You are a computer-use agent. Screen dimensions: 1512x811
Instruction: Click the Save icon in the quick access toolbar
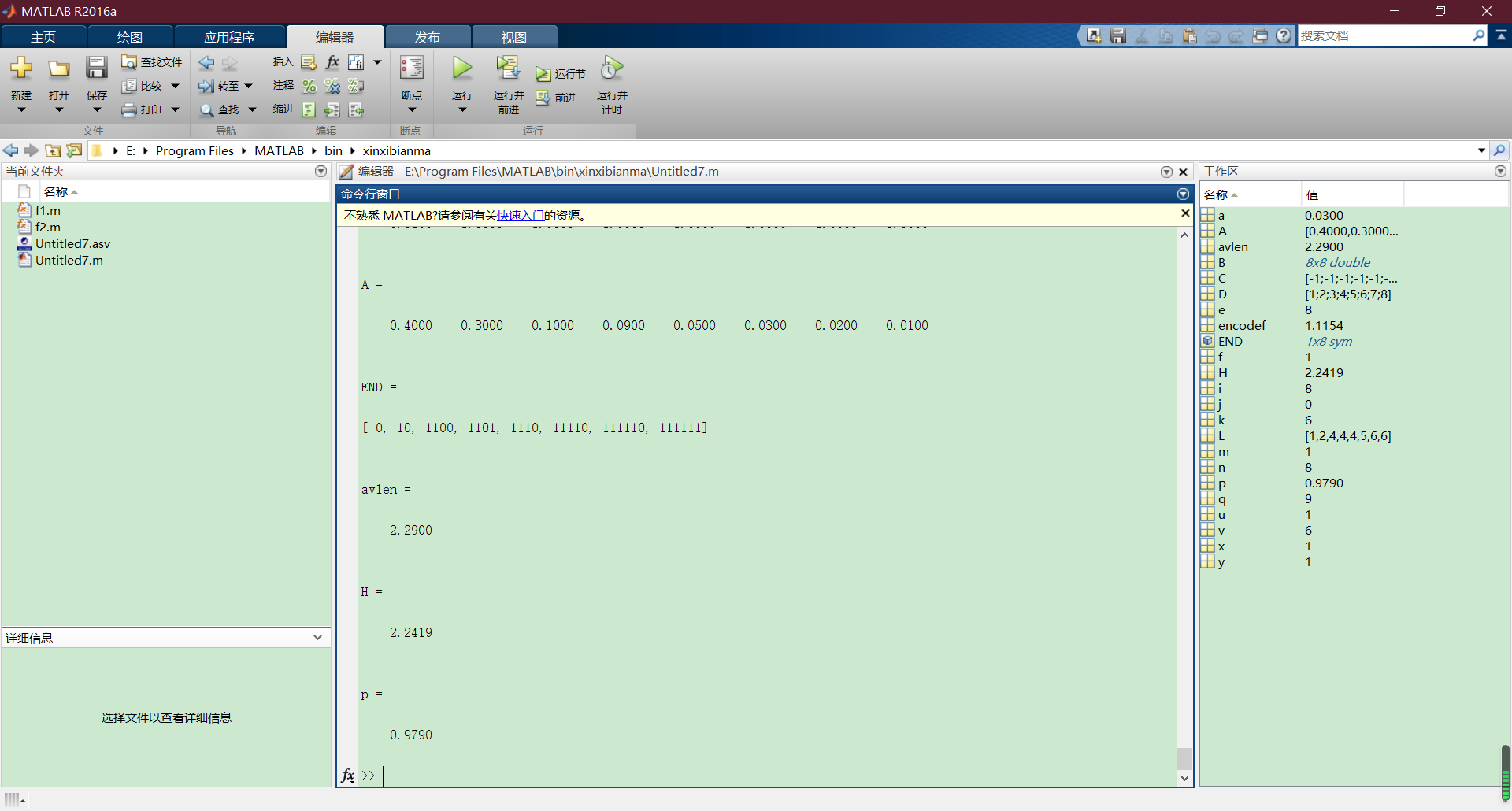pos(1117,35)
